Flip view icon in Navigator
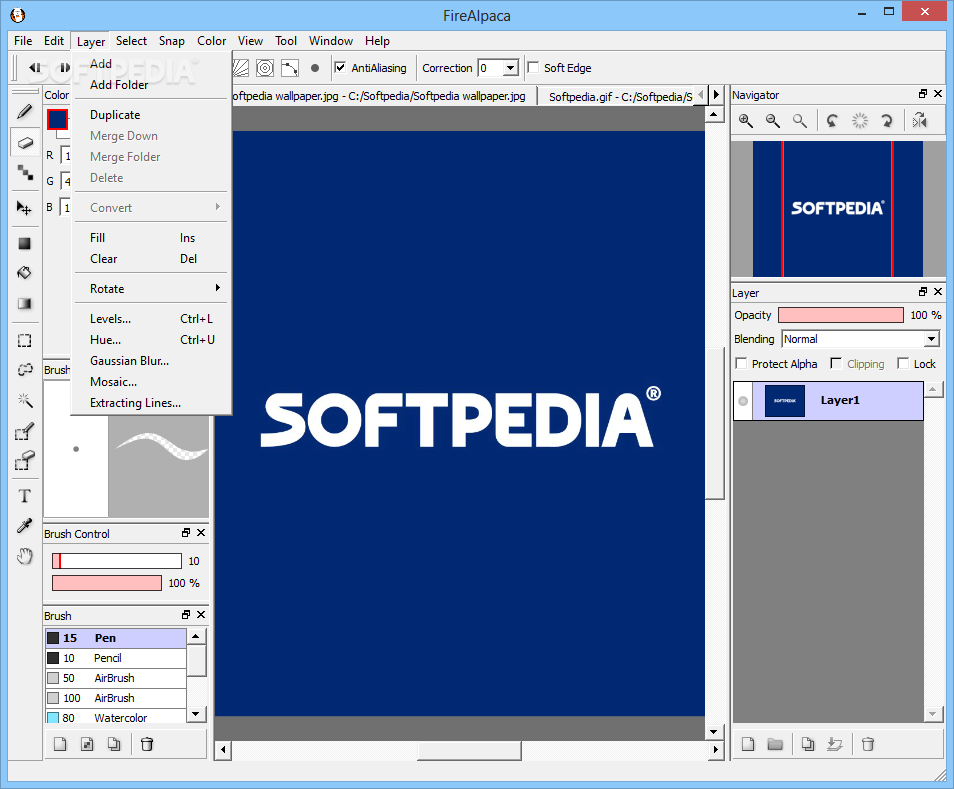 pyautogui.click(x=919, y=120)
